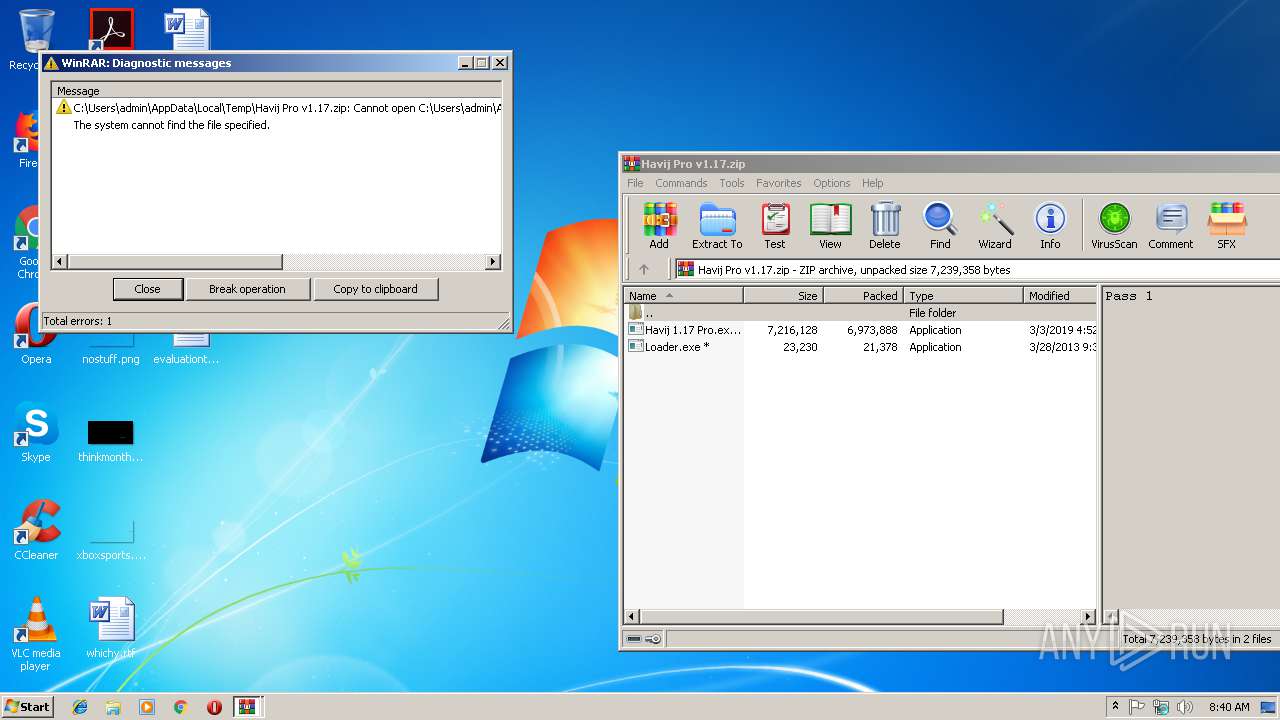Click the Break operation button
The width and height of the screenshot is (1280, 720).
pos(247,289)
